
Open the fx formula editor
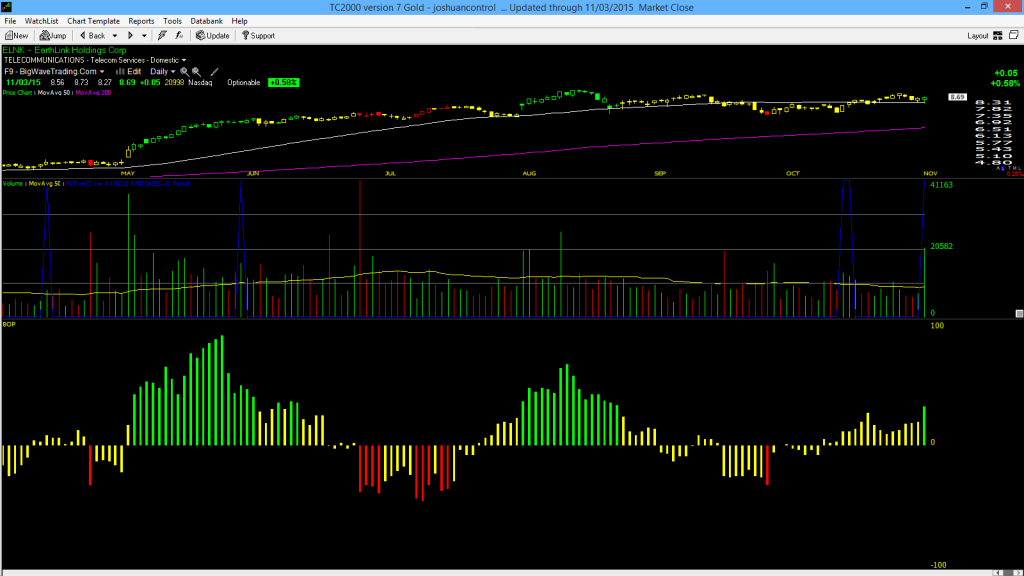[180, 36]
